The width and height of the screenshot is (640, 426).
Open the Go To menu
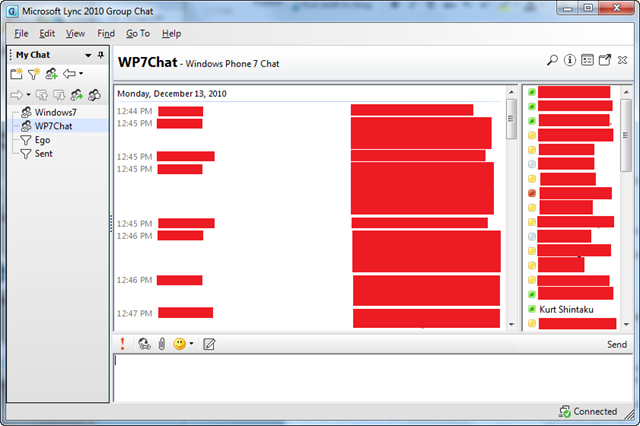coord(138,33)
